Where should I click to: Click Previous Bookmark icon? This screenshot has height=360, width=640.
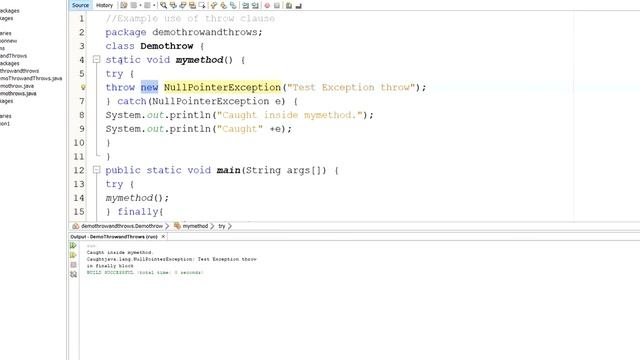tap(213, 5)
